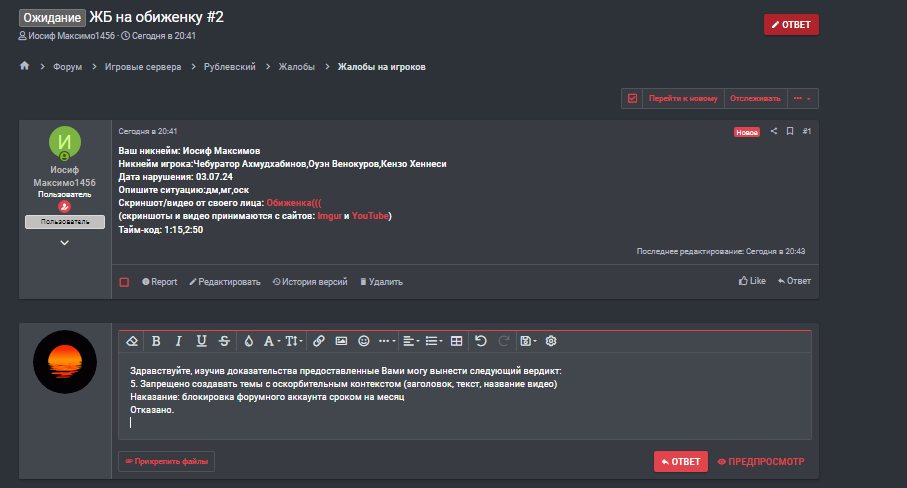Bookmark post #1
Screen dimensions: 907x488
[x=789, y=131]
